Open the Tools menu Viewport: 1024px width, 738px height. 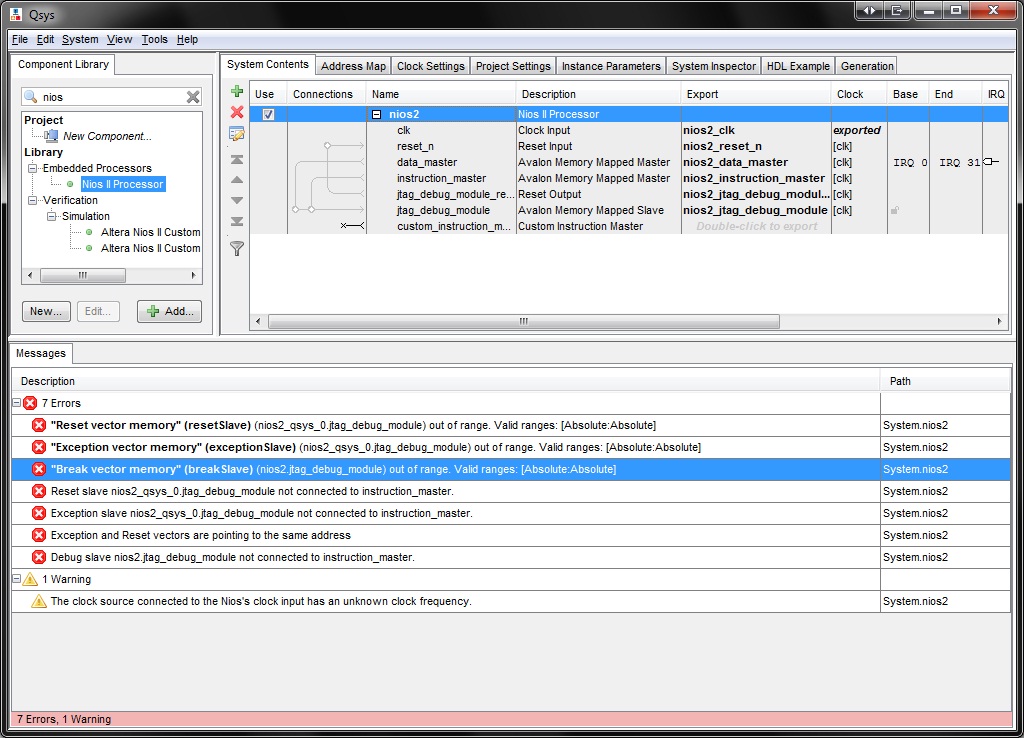[155, 39]
